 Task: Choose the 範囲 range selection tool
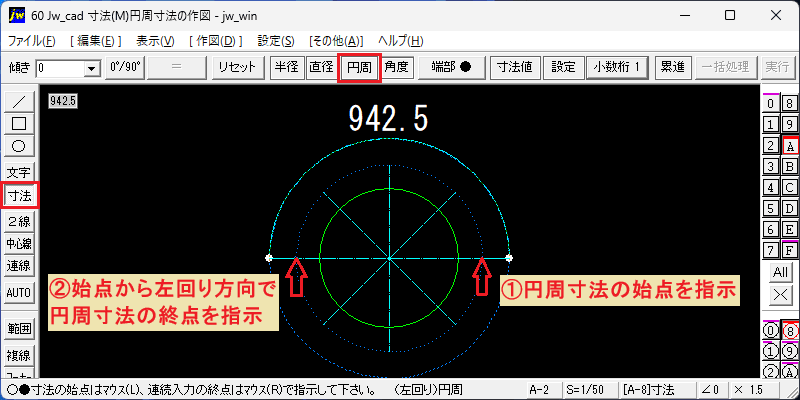pyautogui.click(x=19, y=329)
